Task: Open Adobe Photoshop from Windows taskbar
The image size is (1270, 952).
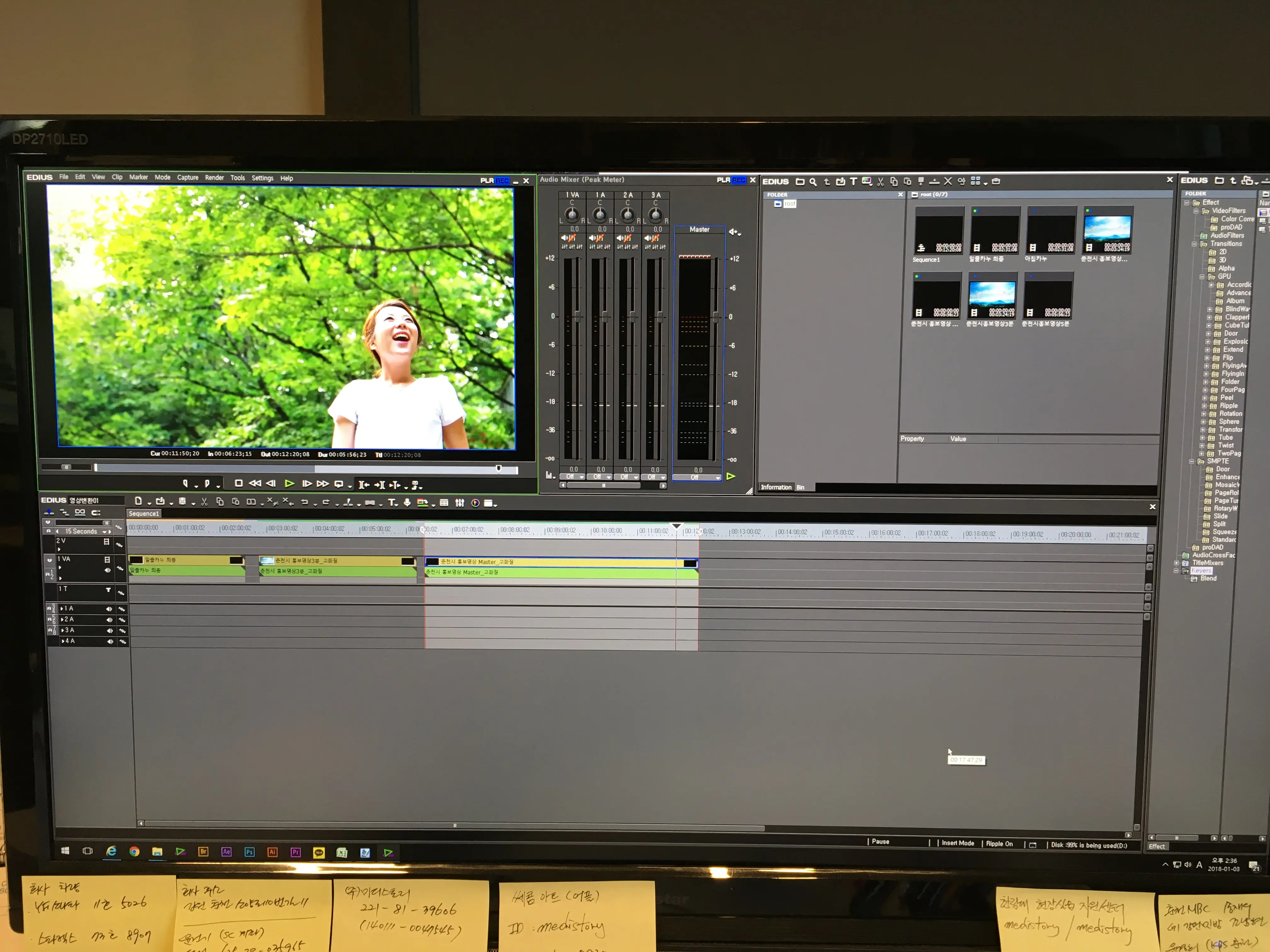Action: [x=249, y=853]
